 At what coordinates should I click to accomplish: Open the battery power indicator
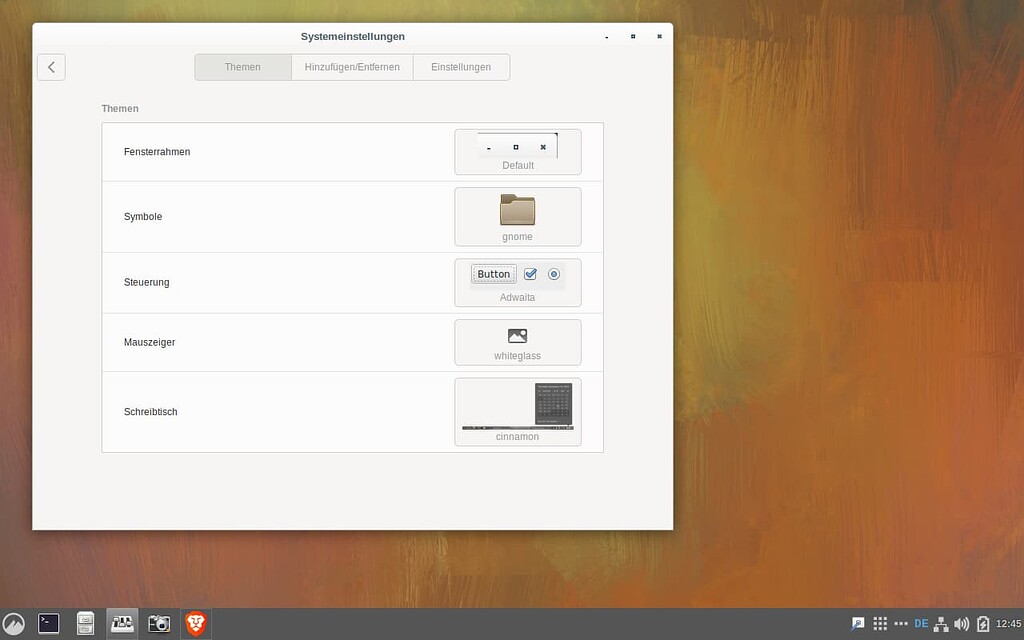coord(983,624)
